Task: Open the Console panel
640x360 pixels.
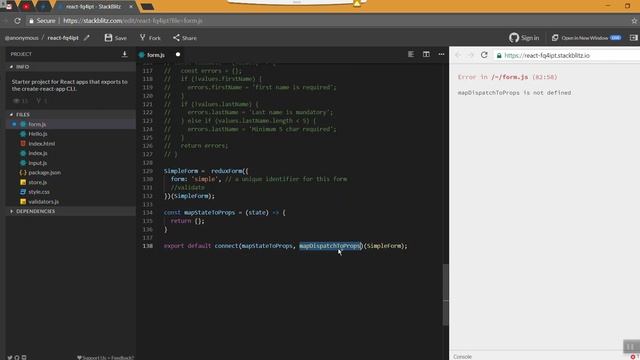Action: (x=462, y=357)
